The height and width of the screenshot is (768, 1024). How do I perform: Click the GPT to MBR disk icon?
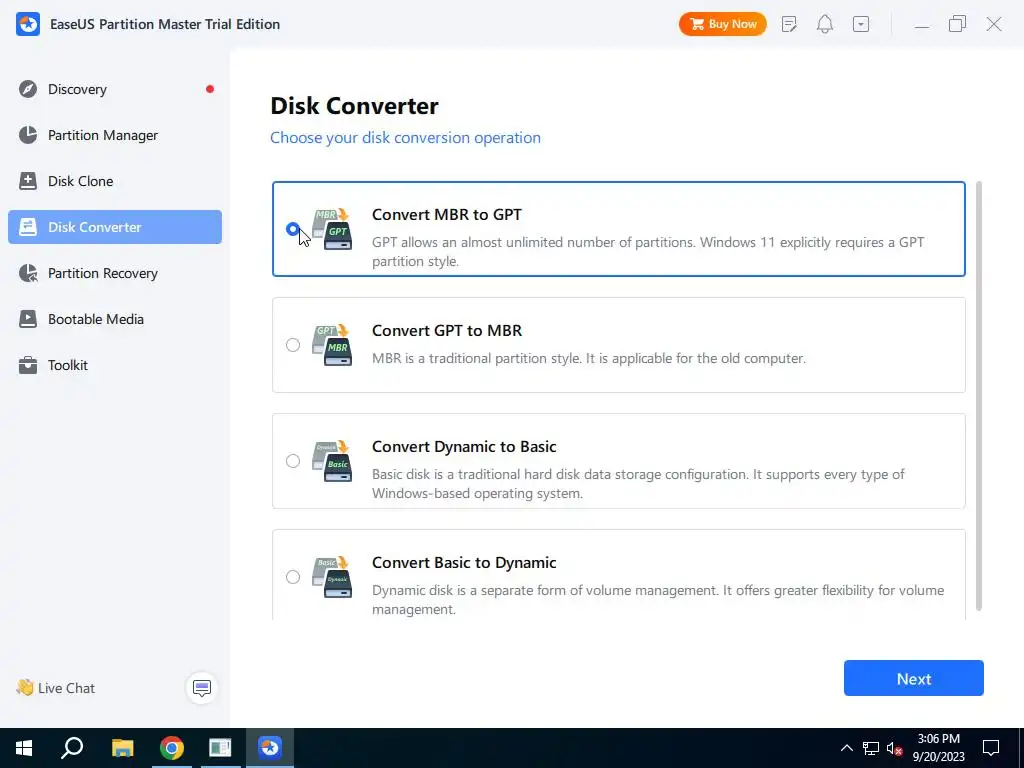click(332, 345)
